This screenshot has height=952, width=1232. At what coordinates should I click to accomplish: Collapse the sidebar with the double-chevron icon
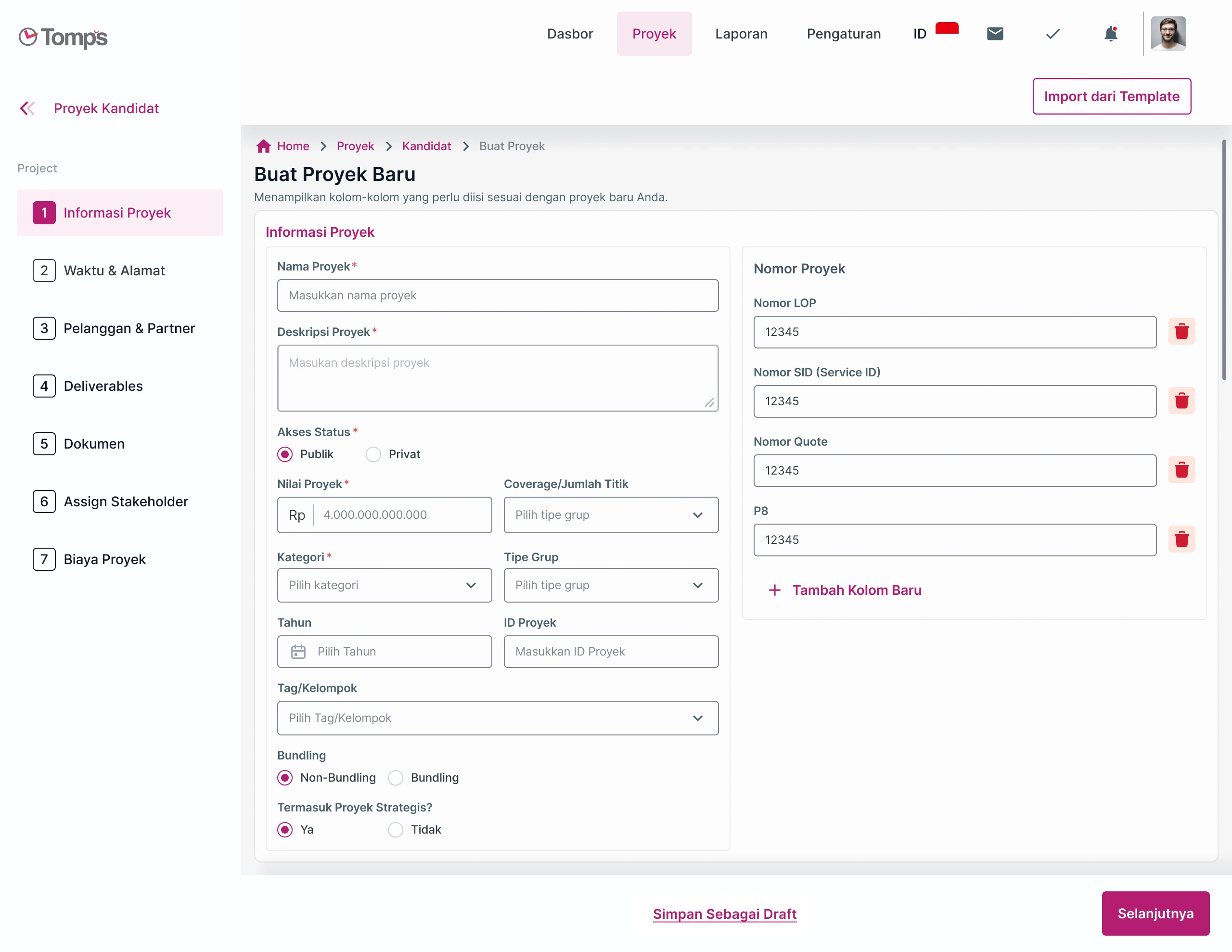point(26,108)
